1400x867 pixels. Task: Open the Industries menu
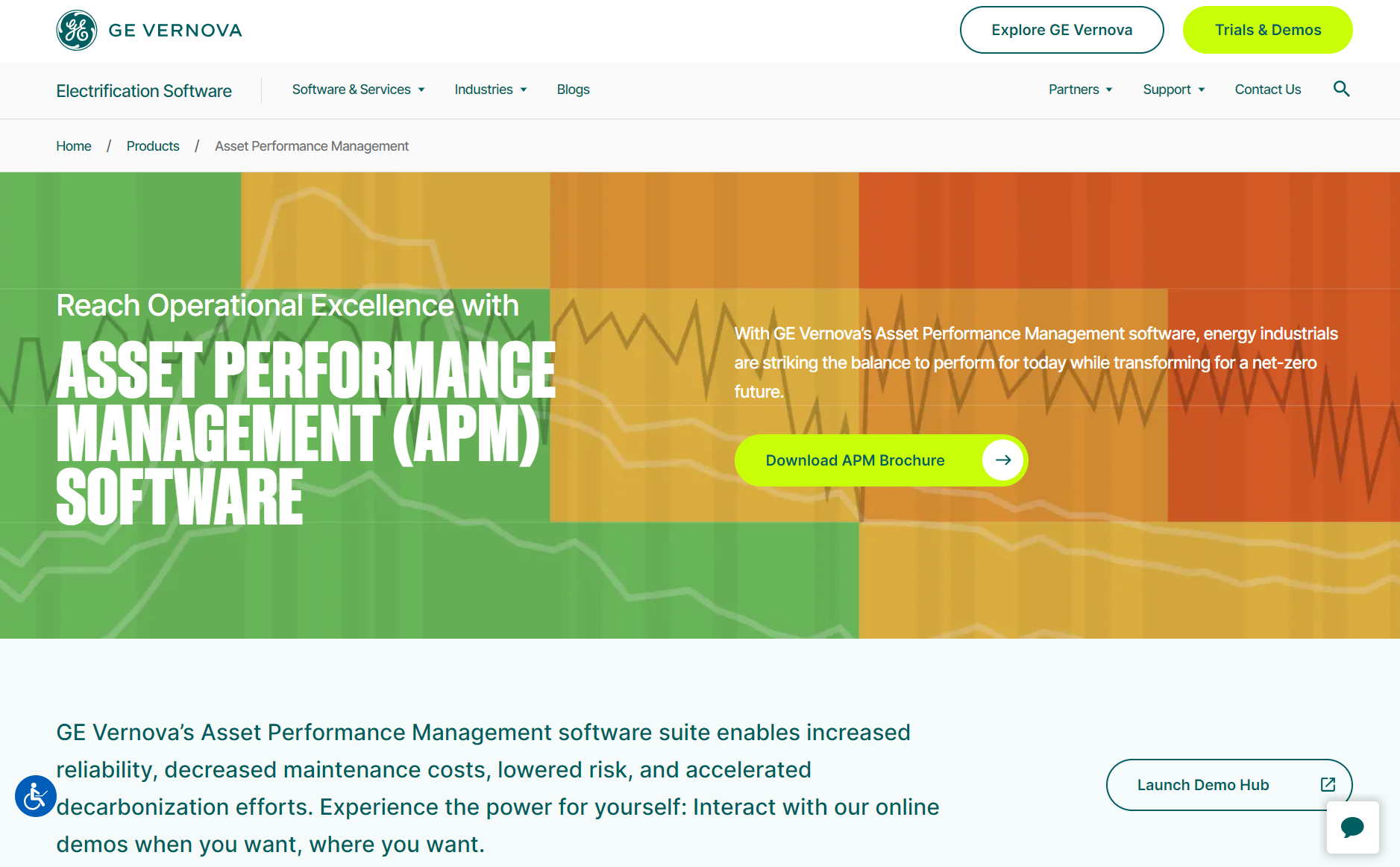tap(491, 90)
